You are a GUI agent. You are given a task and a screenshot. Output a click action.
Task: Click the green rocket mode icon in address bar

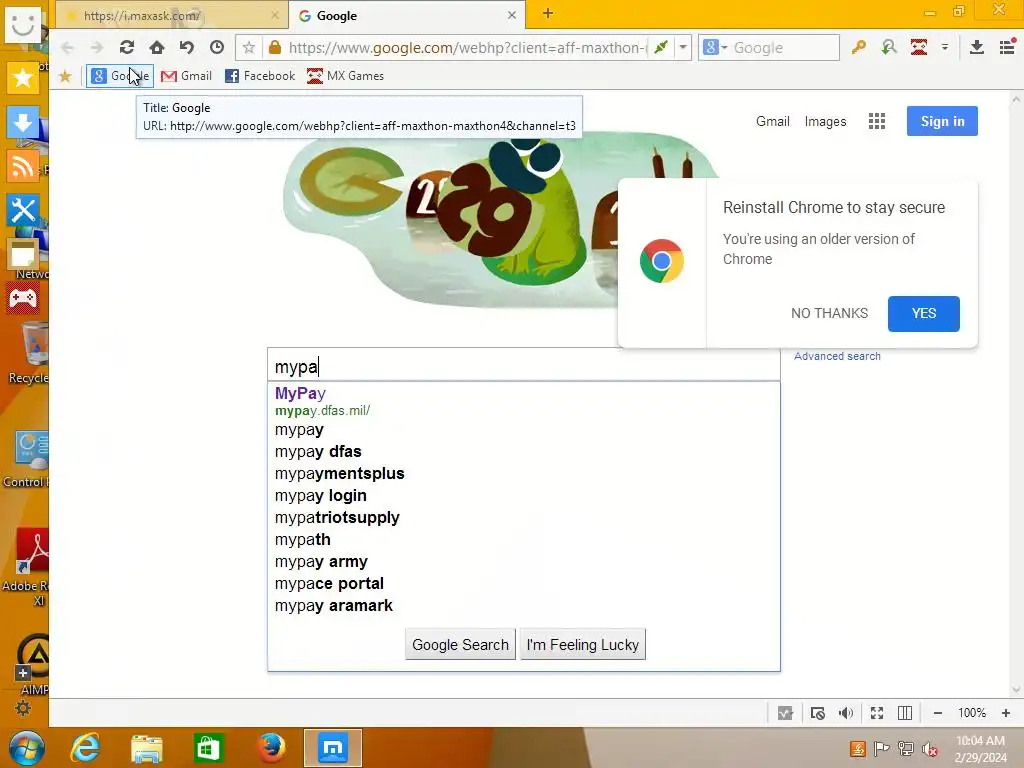(x=661, y=47)
